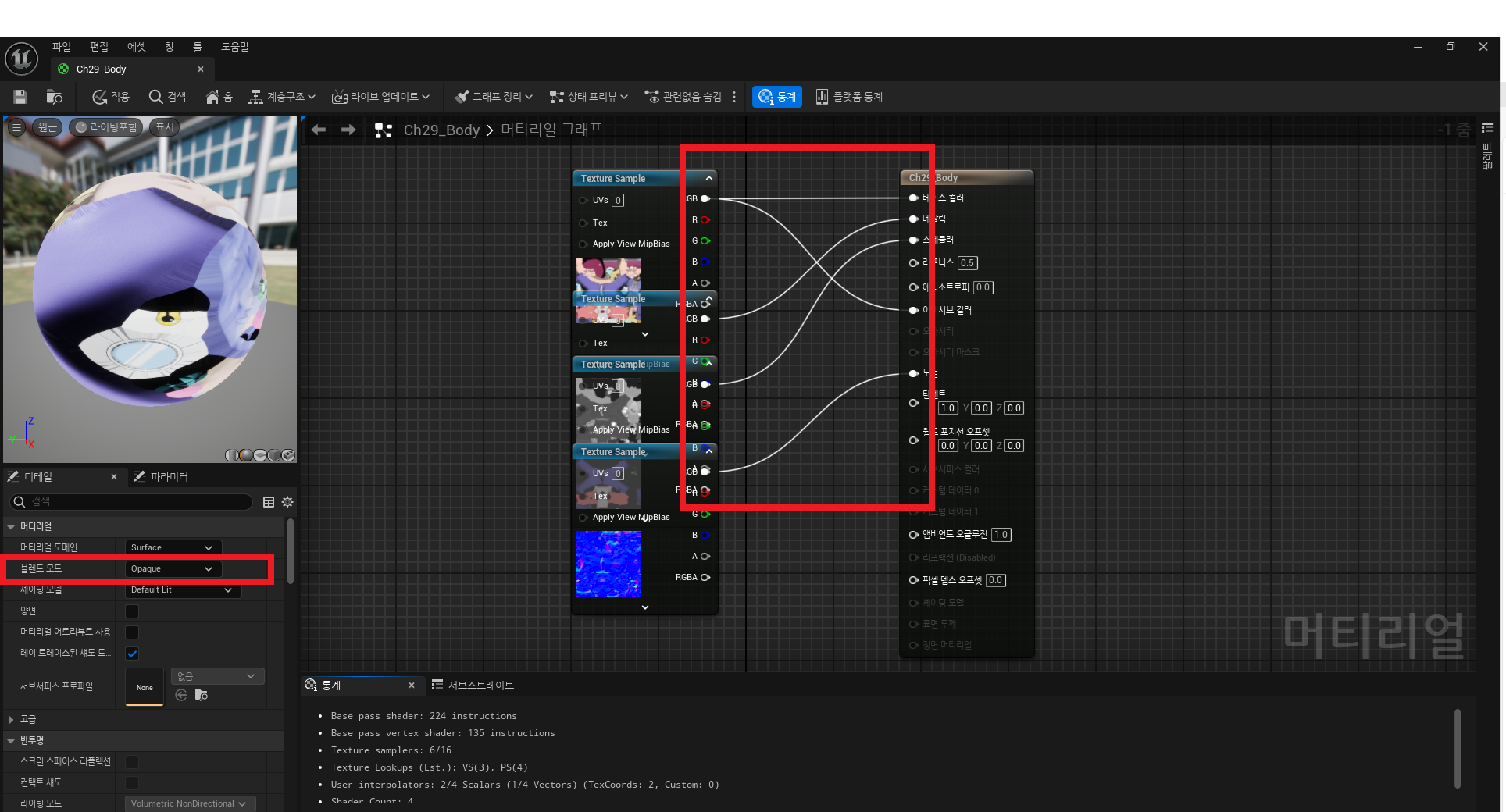1506x812 pixels.
Task: Open the Search (검색) toolbar button
Action: (x=167, y=97)
